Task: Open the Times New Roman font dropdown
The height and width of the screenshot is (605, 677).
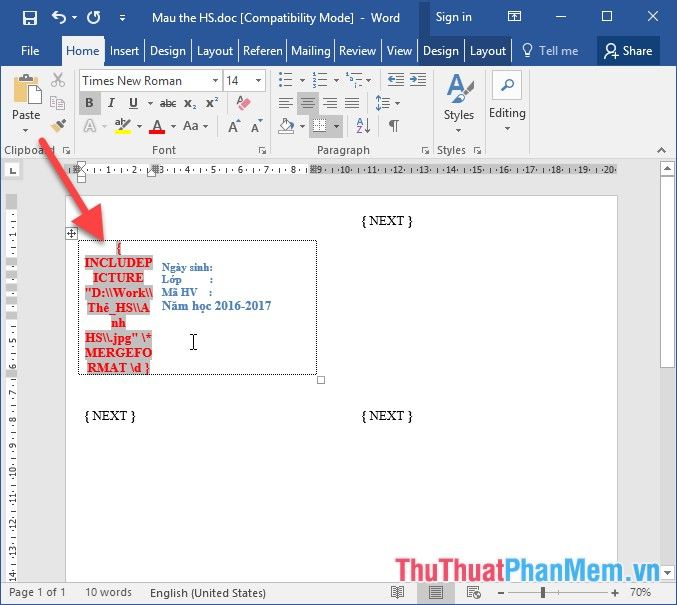Action: coord(150,81)
